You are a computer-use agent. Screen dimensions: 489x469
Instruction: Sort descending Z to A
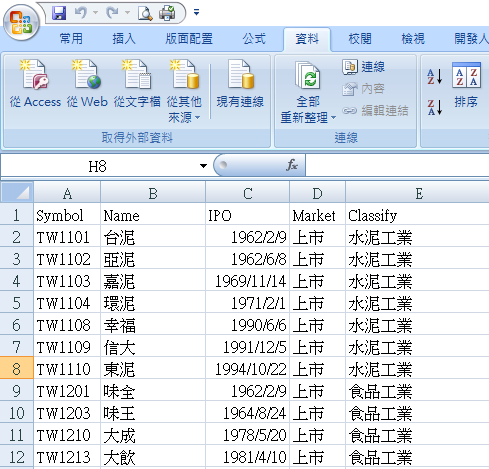click(435, 107)
